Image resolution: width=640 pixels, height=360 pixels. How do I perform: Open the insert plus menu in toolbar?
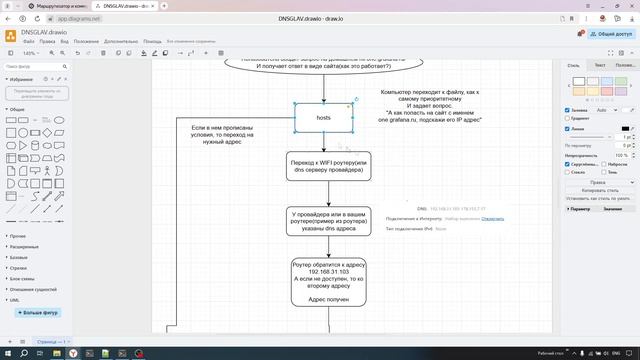206,53
